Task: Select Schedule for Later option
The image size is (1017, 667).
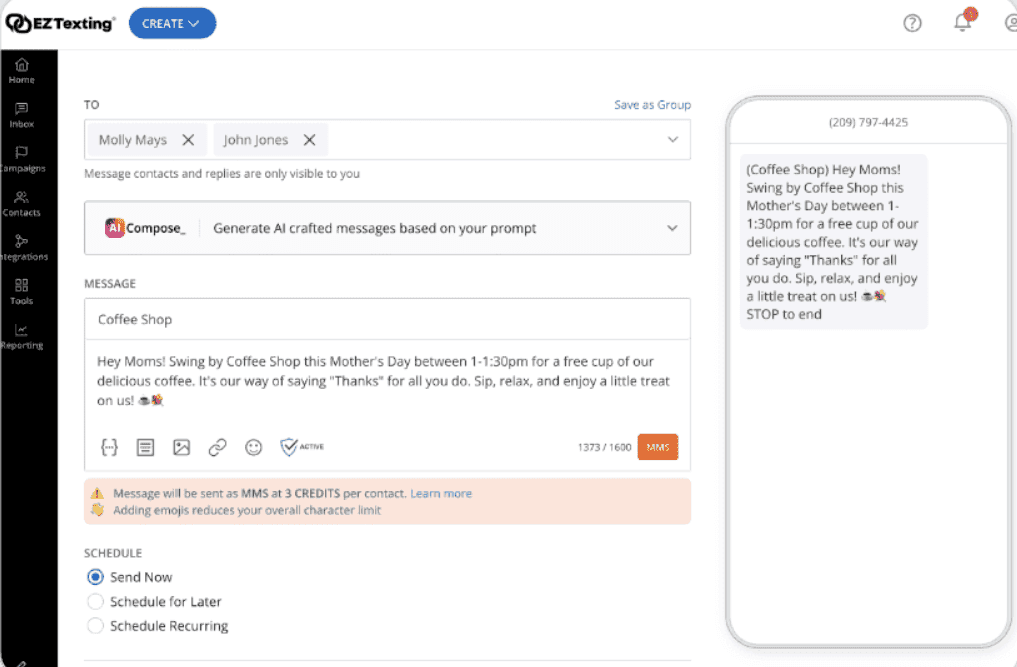Action: click(95, 601)
